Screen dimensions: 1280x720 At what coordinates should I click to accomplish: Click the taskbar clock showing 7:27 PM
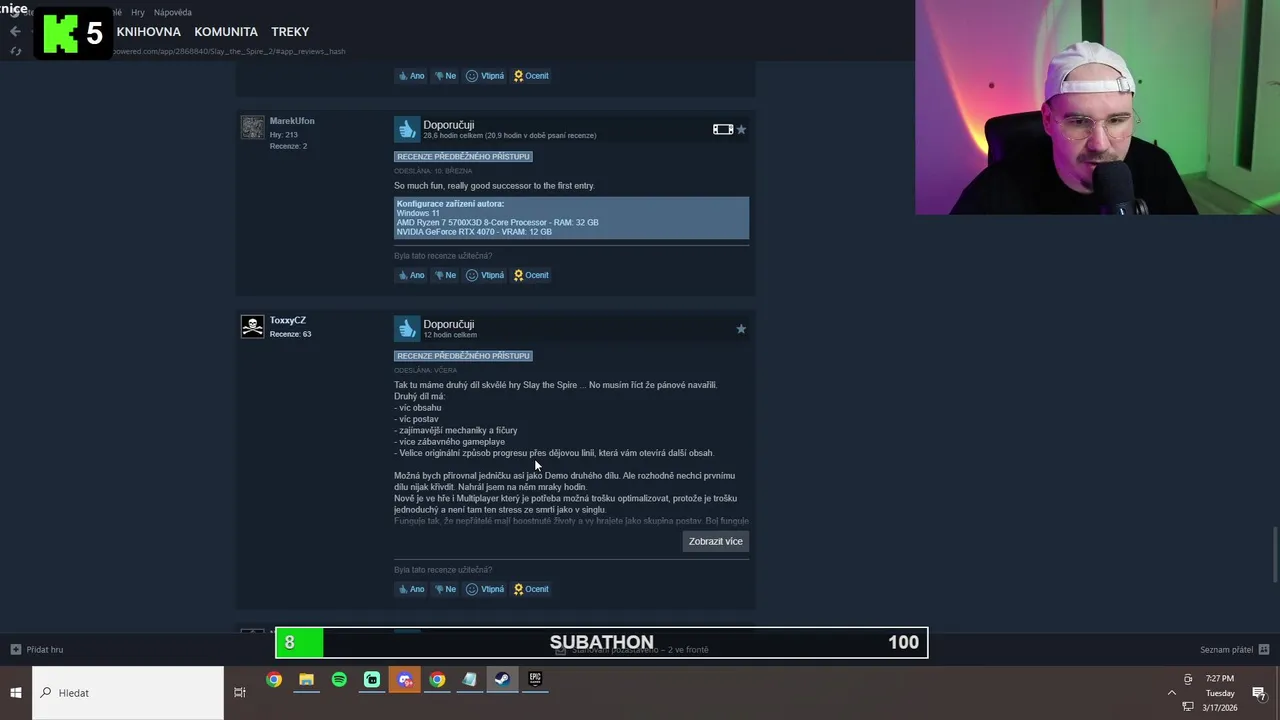pos(1220,693)
